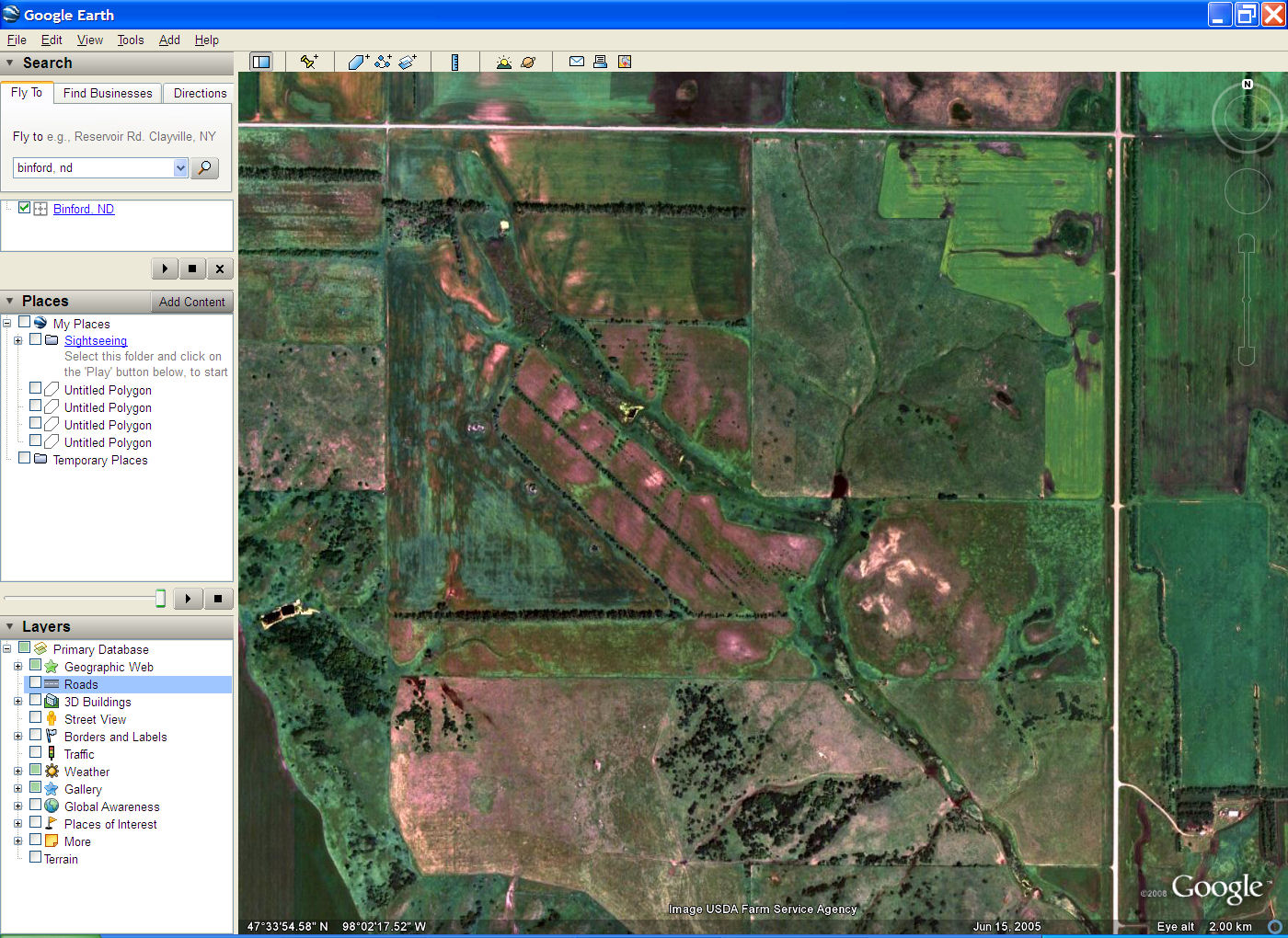
Task: Open the ruler measurement tool
Action: pos(454,62)
